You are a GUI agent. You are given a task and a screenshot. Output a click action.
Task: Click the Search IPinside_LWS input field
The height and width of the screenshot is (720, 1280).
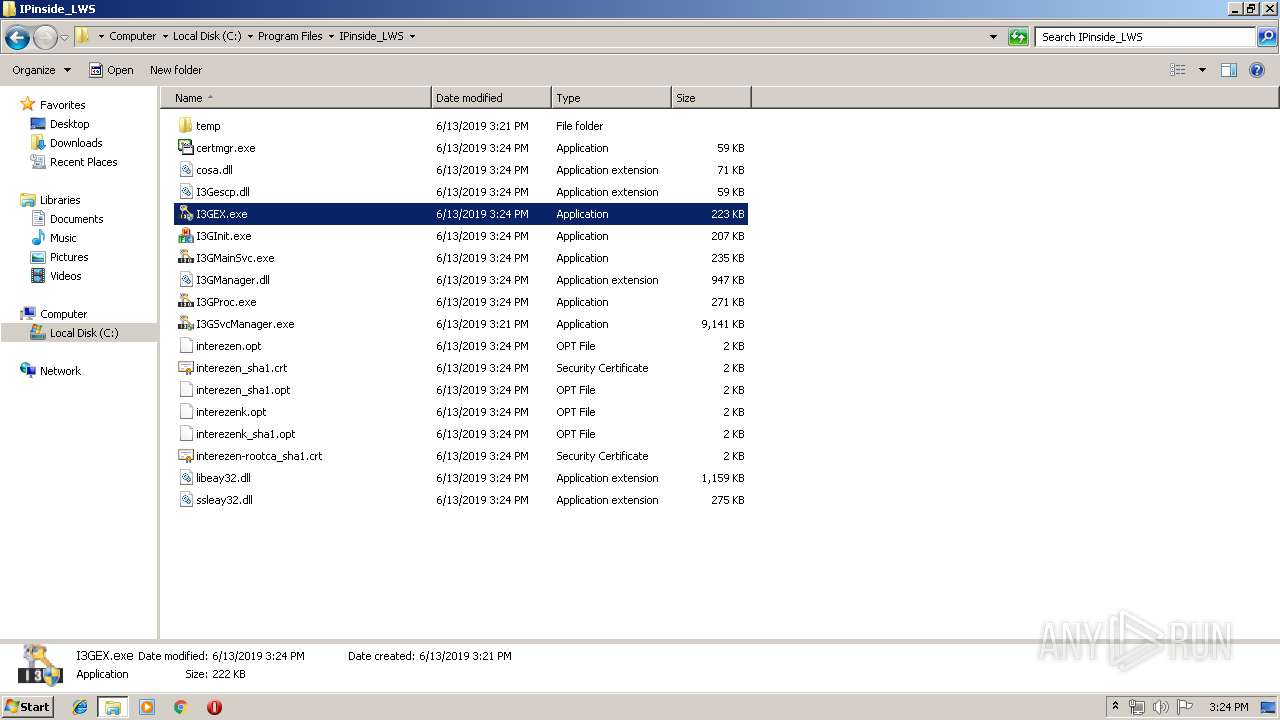pos(1146,37)
